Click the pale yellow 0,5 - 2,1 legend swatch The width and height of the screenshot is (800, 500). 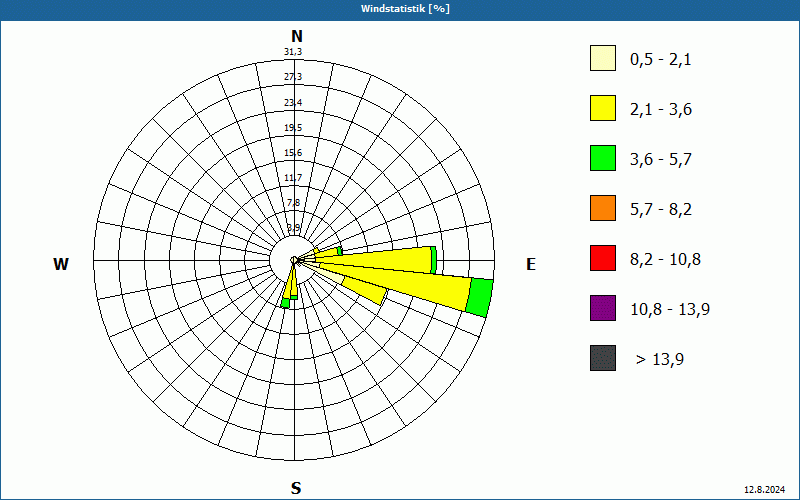[x=603, y=58]
